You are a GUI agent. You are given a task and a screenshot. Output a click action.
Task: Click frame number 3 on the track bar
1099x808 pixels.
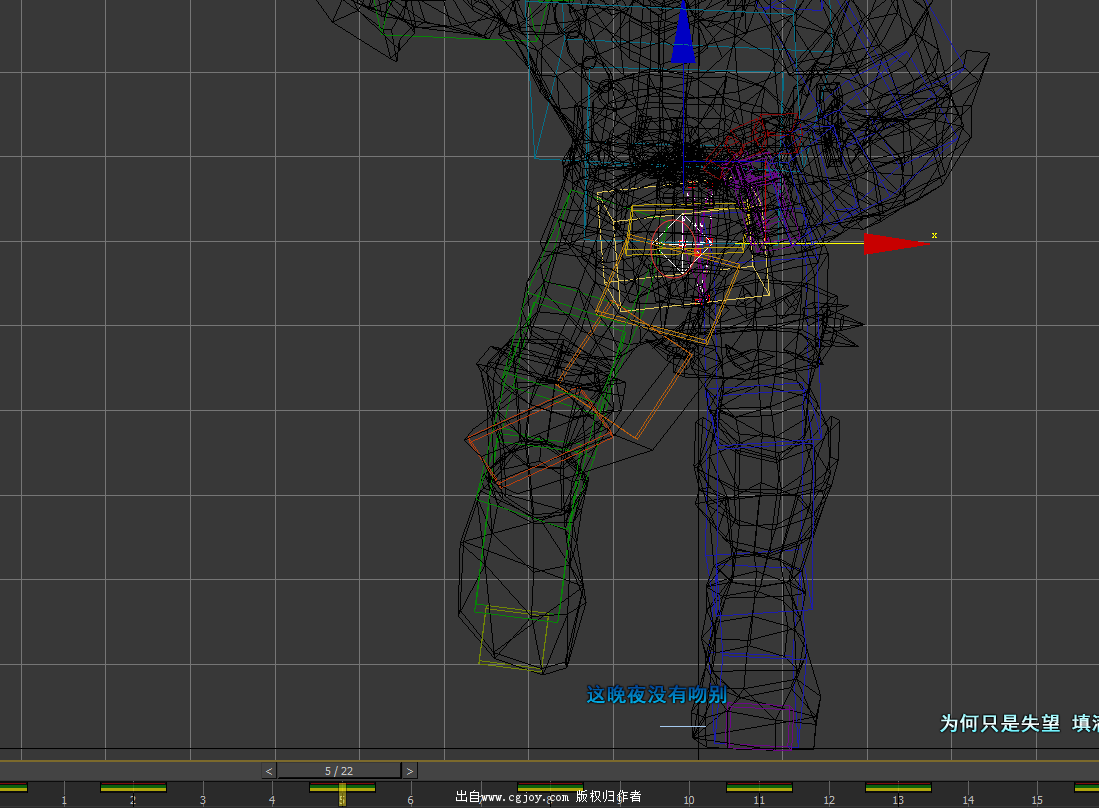[x=203, y=800]
